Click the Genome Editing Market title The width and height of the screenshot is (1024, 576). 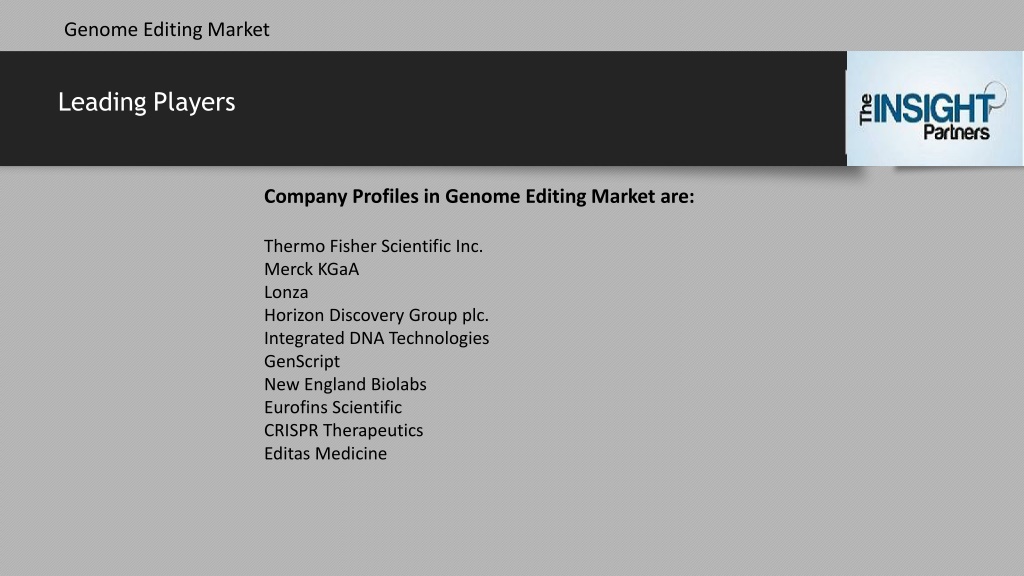(x=167, y=30)
